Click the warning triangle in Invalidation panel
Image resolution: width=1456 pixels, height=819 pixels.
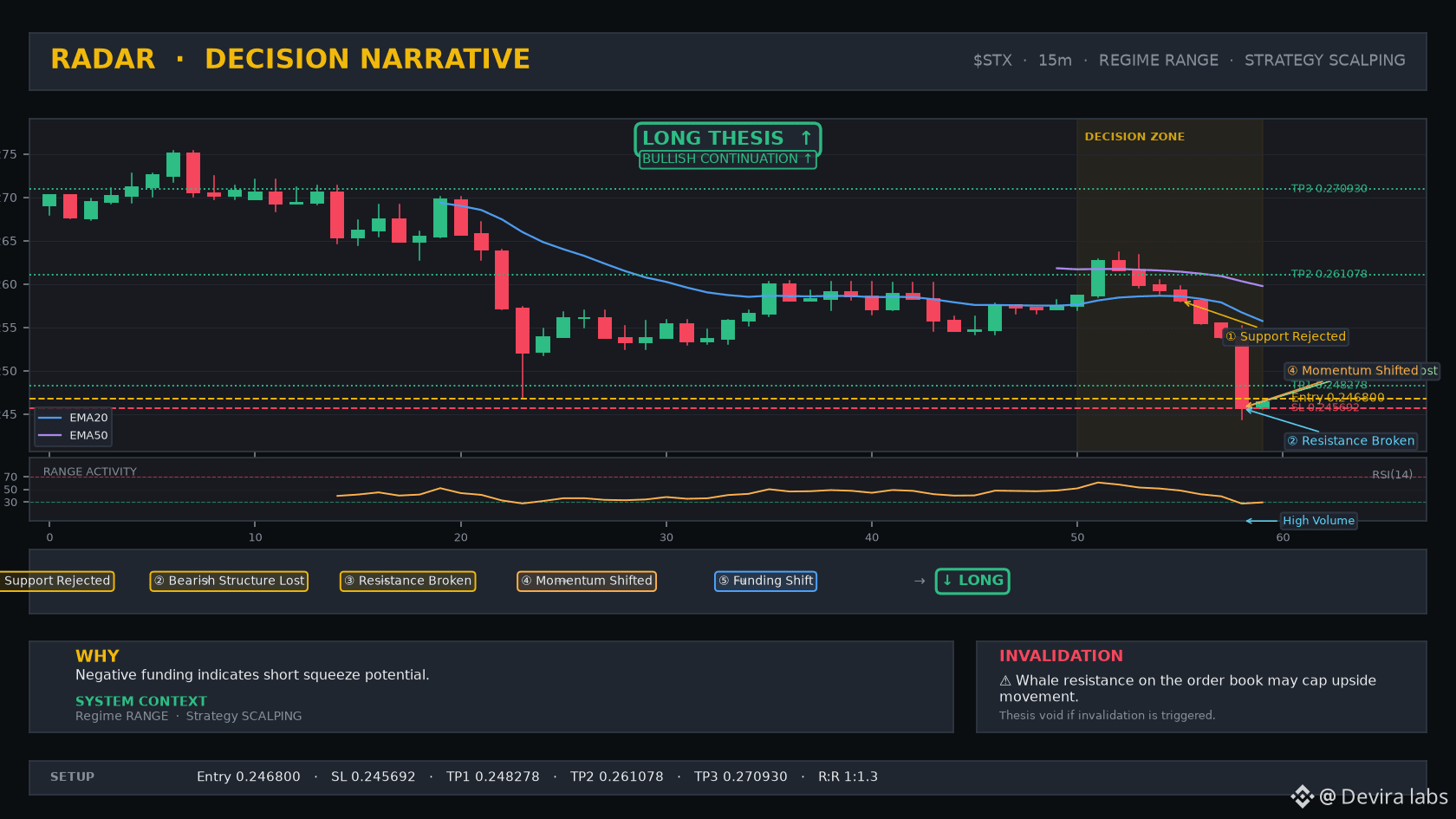1005,680
